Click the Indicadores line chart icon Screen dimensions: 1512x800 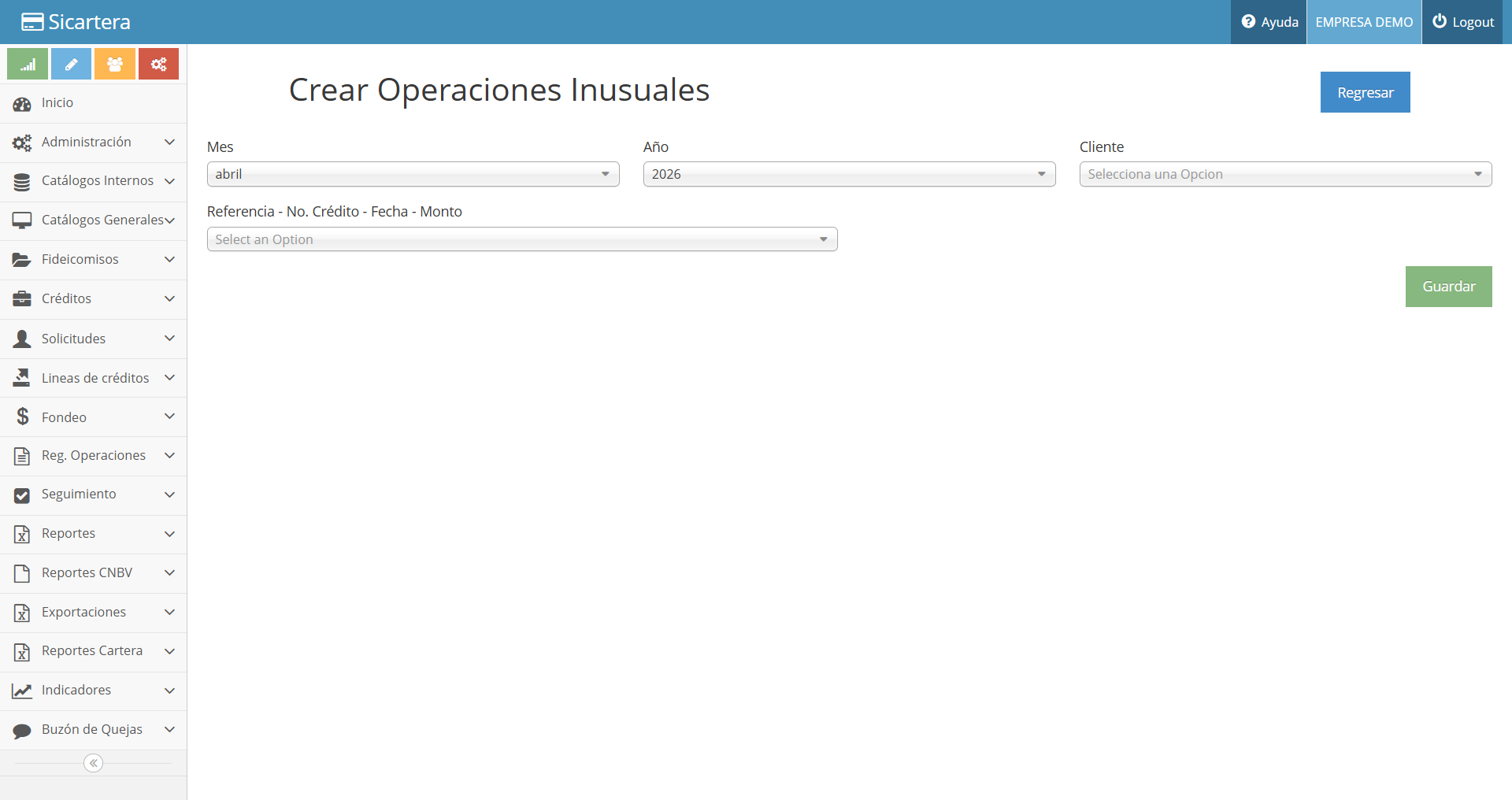[x=22, y=691]
